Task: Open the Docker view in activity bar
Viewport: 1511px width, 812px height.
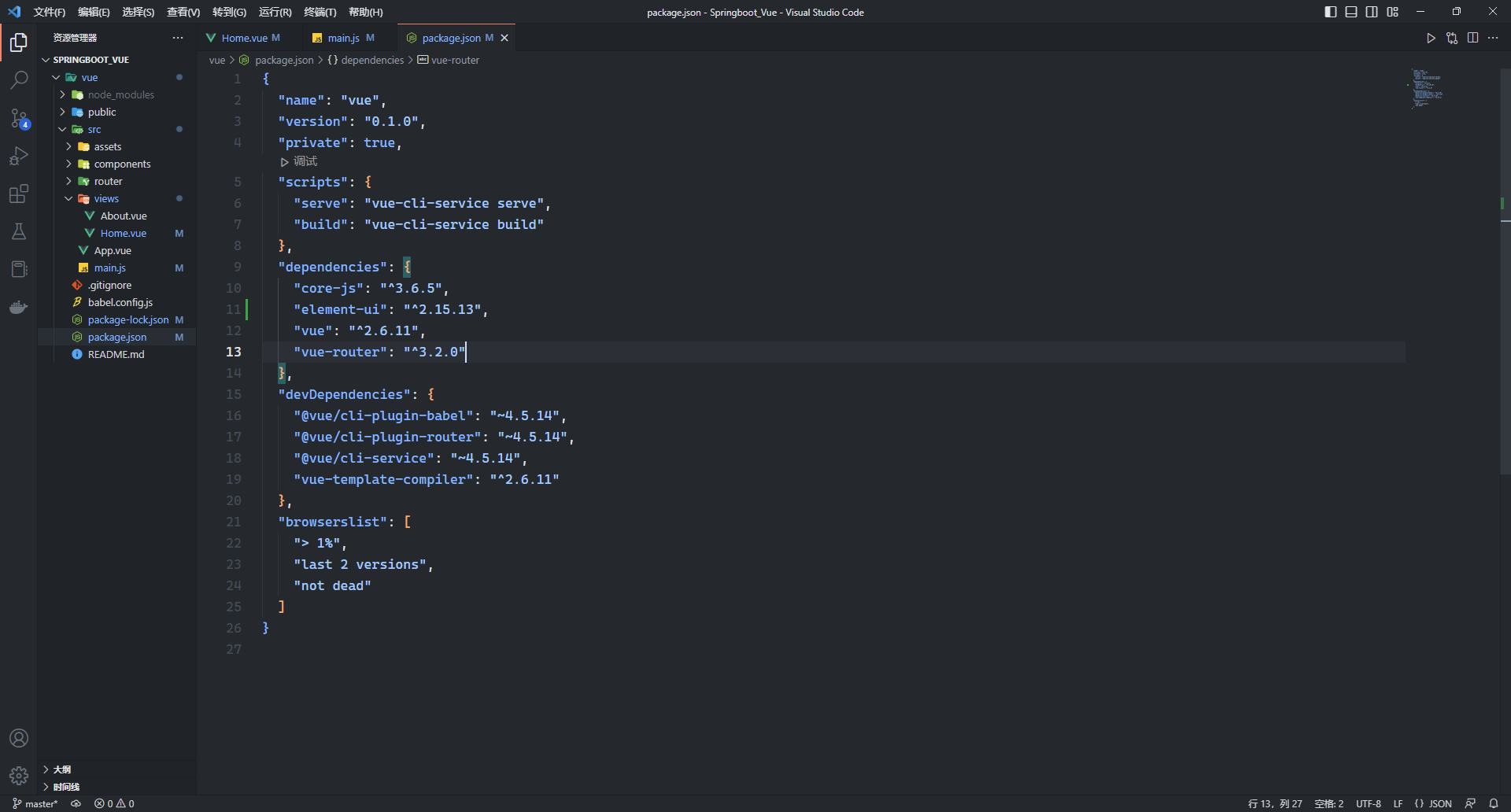Action: tap(19, 307)
